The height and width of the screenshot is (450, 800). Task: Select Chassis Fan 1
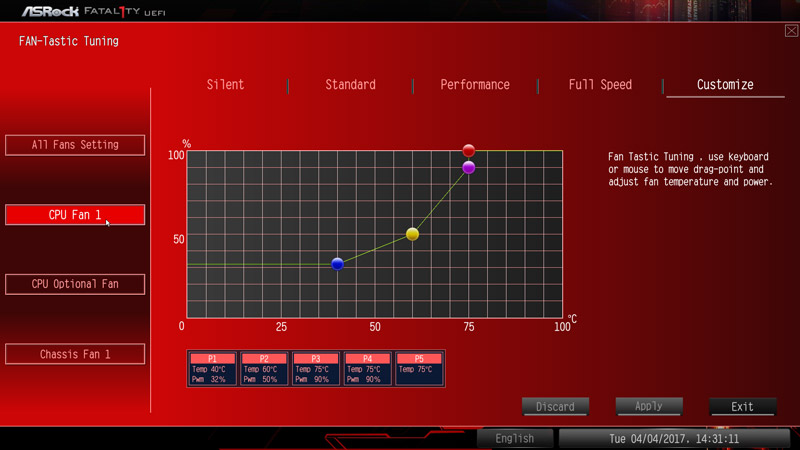pos(75,354)
